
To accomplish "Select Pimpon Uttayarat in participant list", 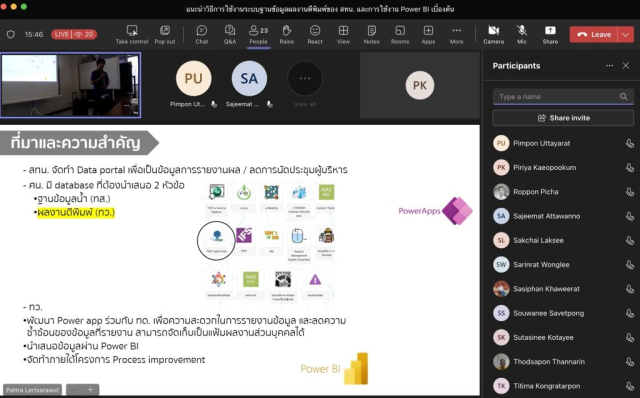I will [x=563, y=143].
